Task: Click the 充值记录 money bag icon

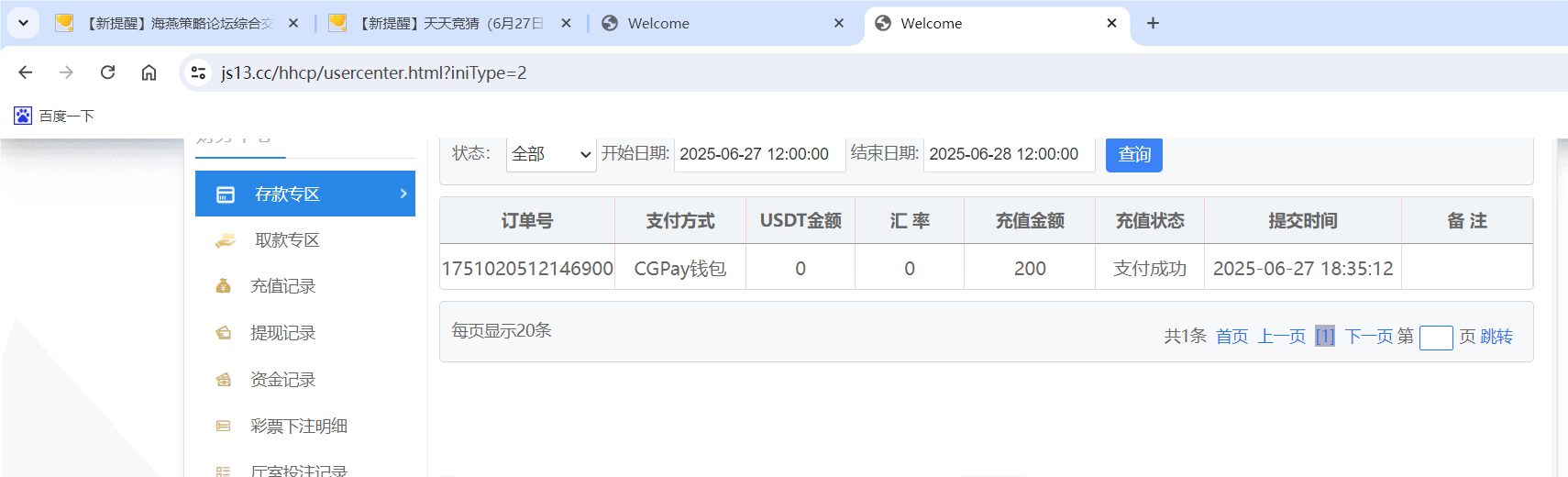Action: 223,286
